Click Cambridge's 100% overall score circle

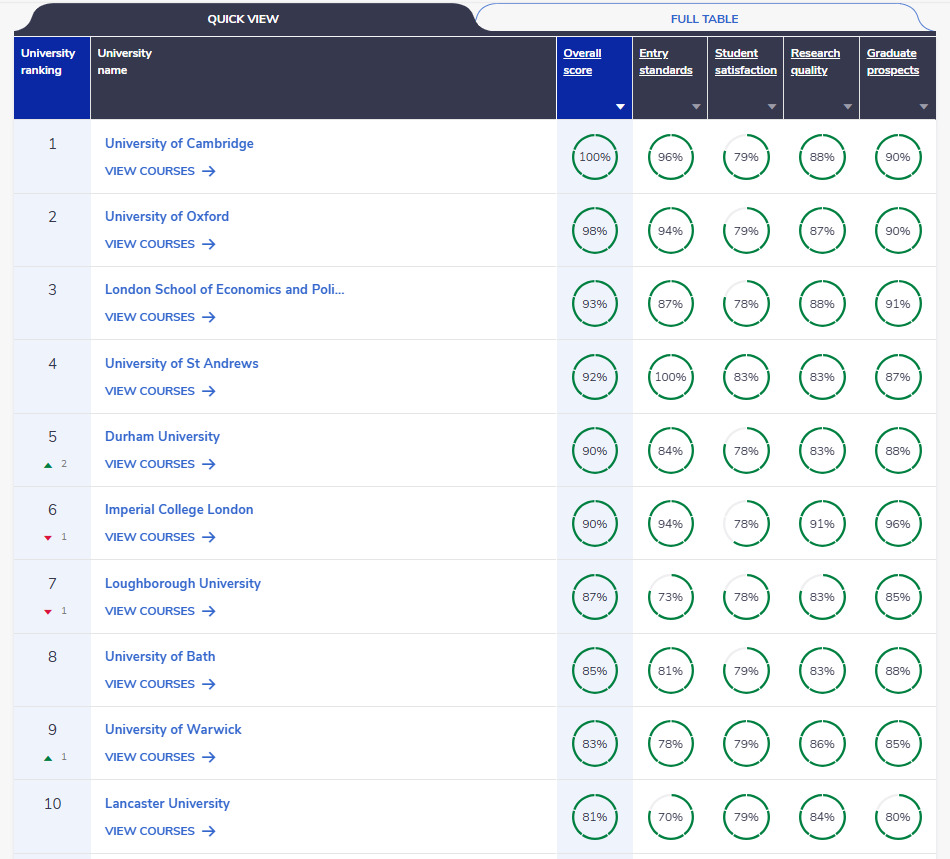(594, 157)
